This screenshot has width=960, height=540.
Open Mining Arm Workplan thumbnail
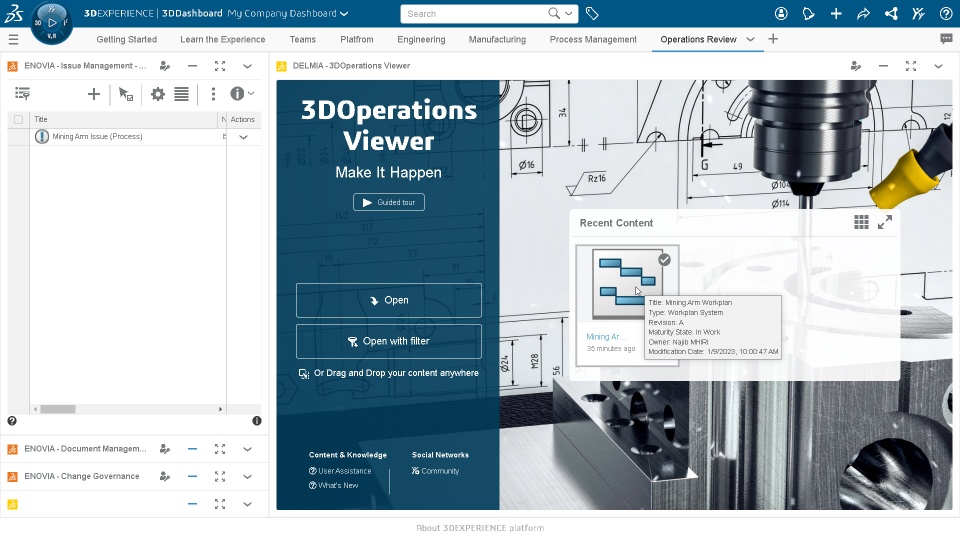pos(628,283)
